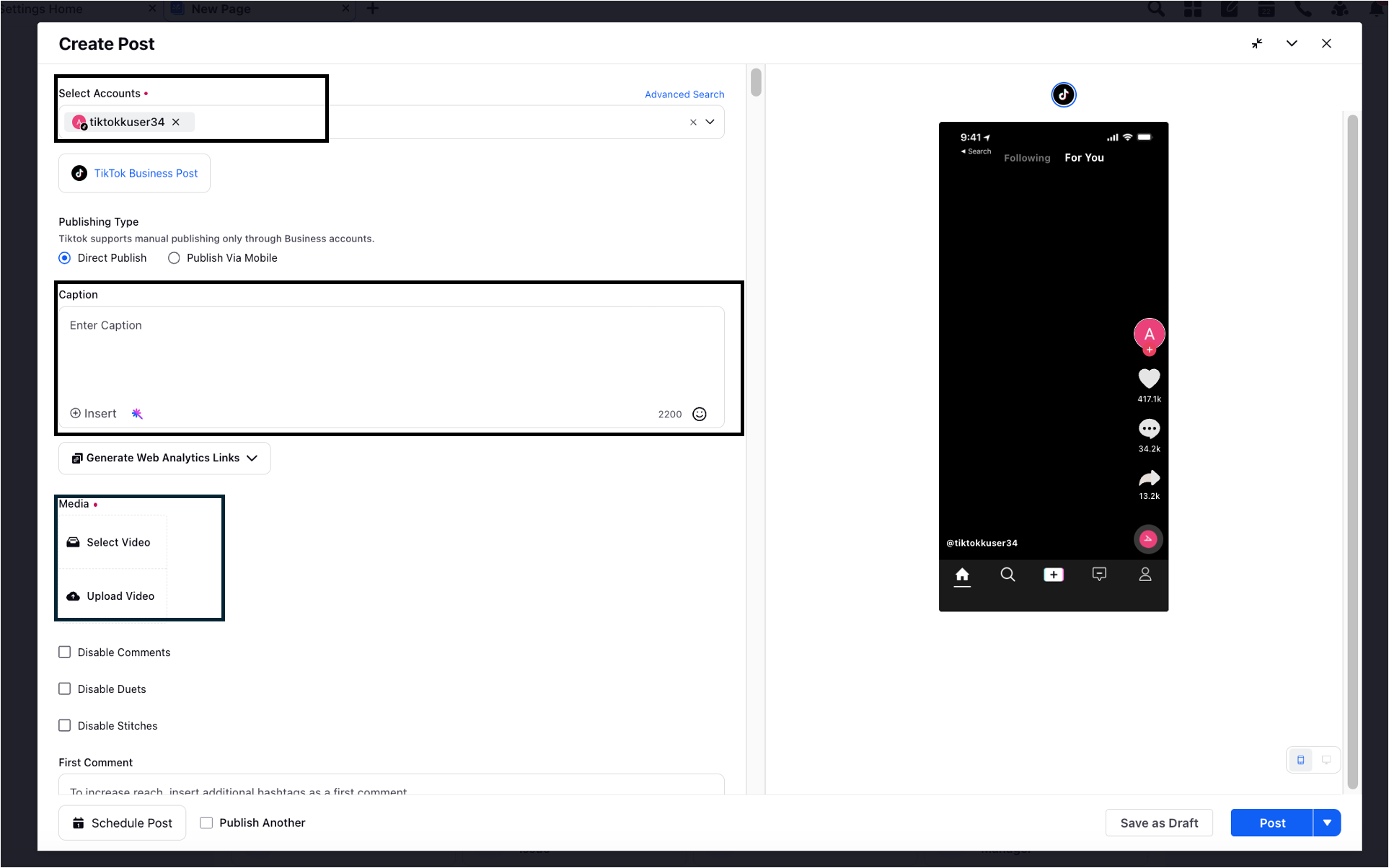Click the blue Post button

pyautogui.click(x=1272, y=823)
